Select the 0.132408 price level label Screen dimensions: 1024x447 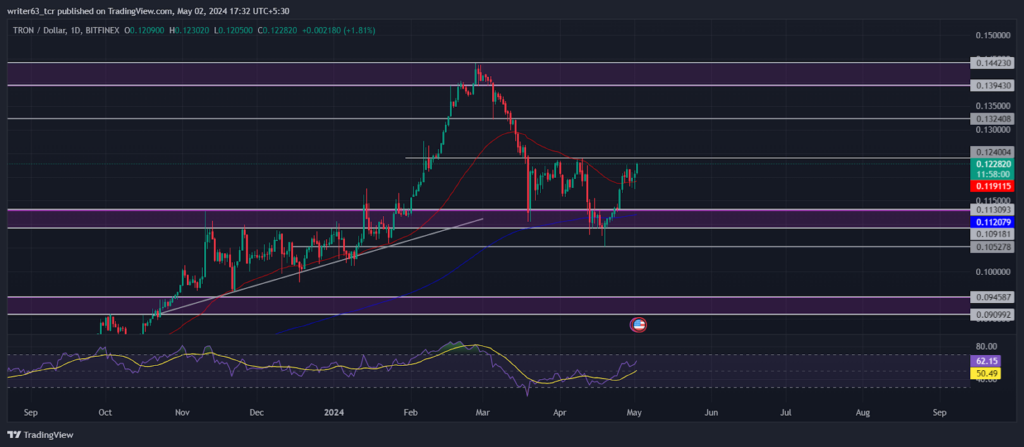click(991, 119)
